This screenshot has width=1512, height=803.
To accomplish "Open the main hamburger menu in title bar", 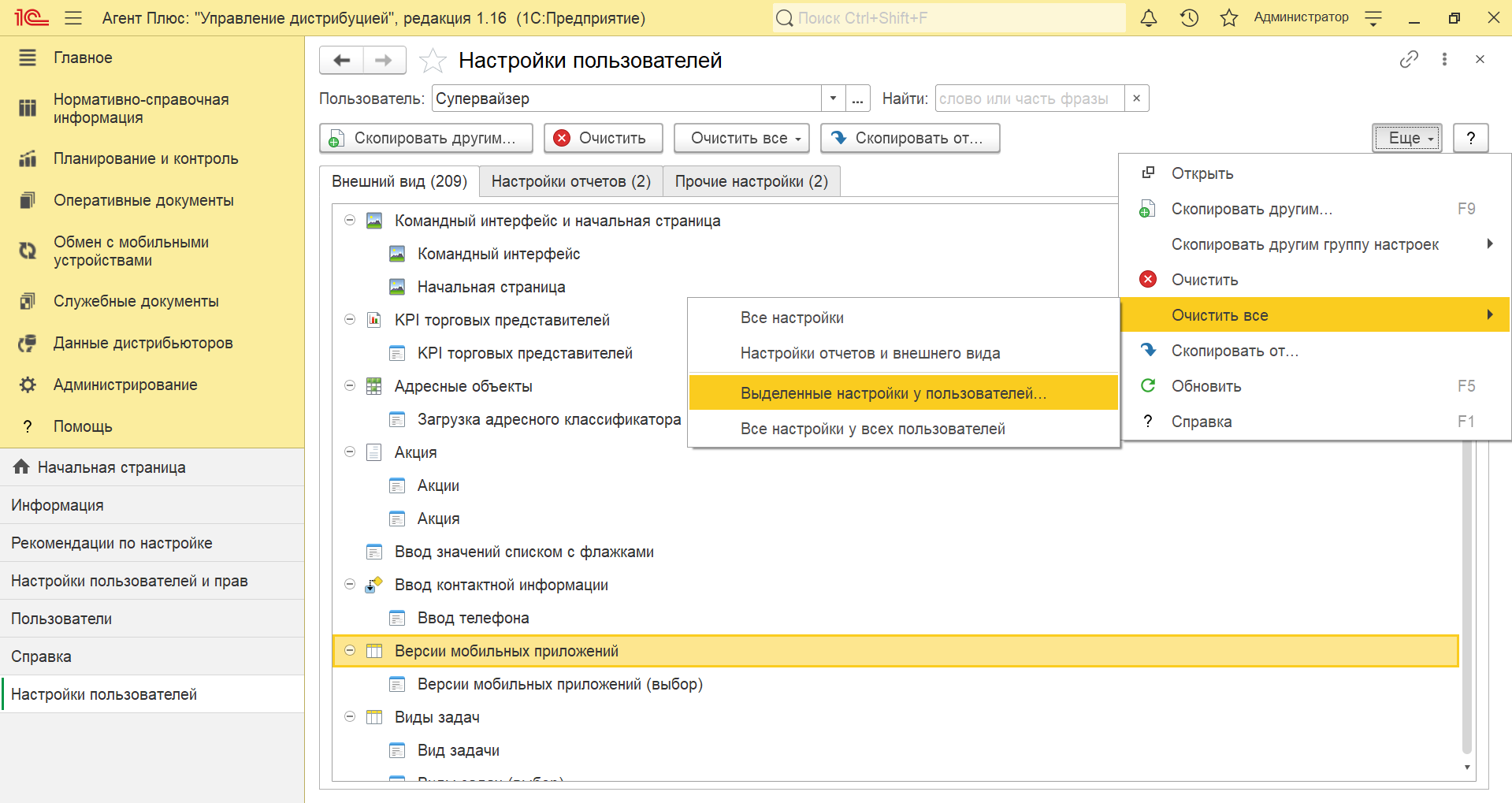I will coord(73,18).
